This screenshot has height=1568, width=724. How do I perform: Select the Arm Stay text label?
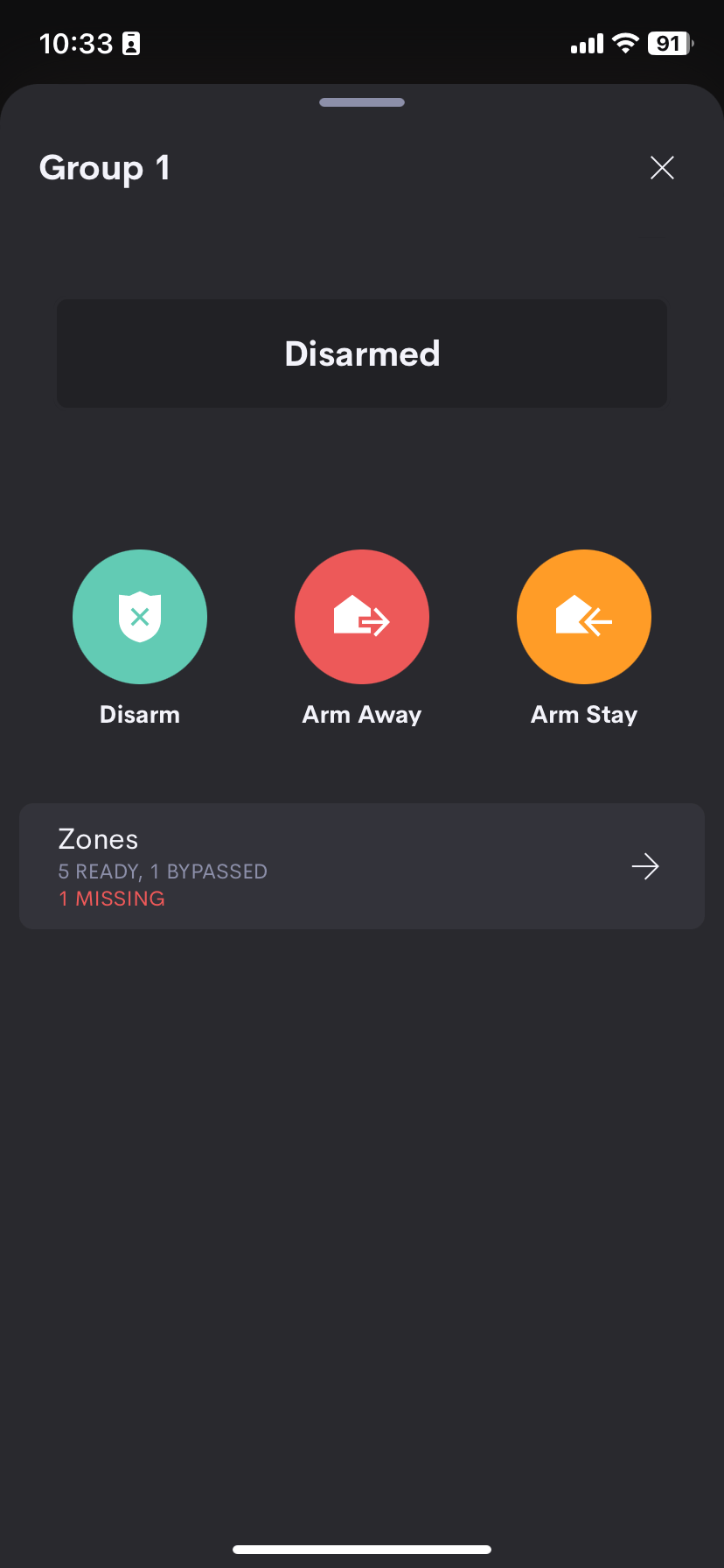click(x=584, y=715)
